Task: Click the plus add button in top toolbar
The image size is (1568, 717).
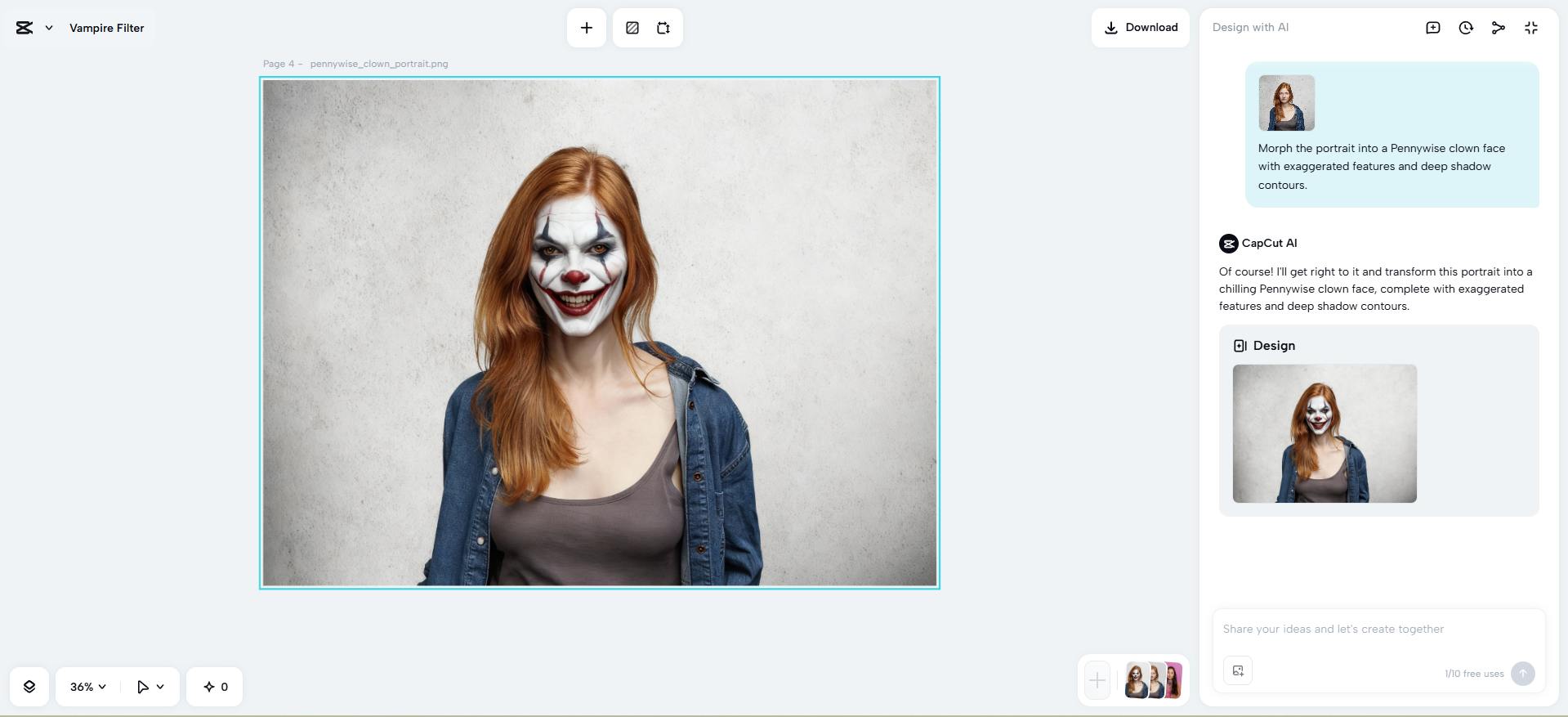Action: [587, 28]
